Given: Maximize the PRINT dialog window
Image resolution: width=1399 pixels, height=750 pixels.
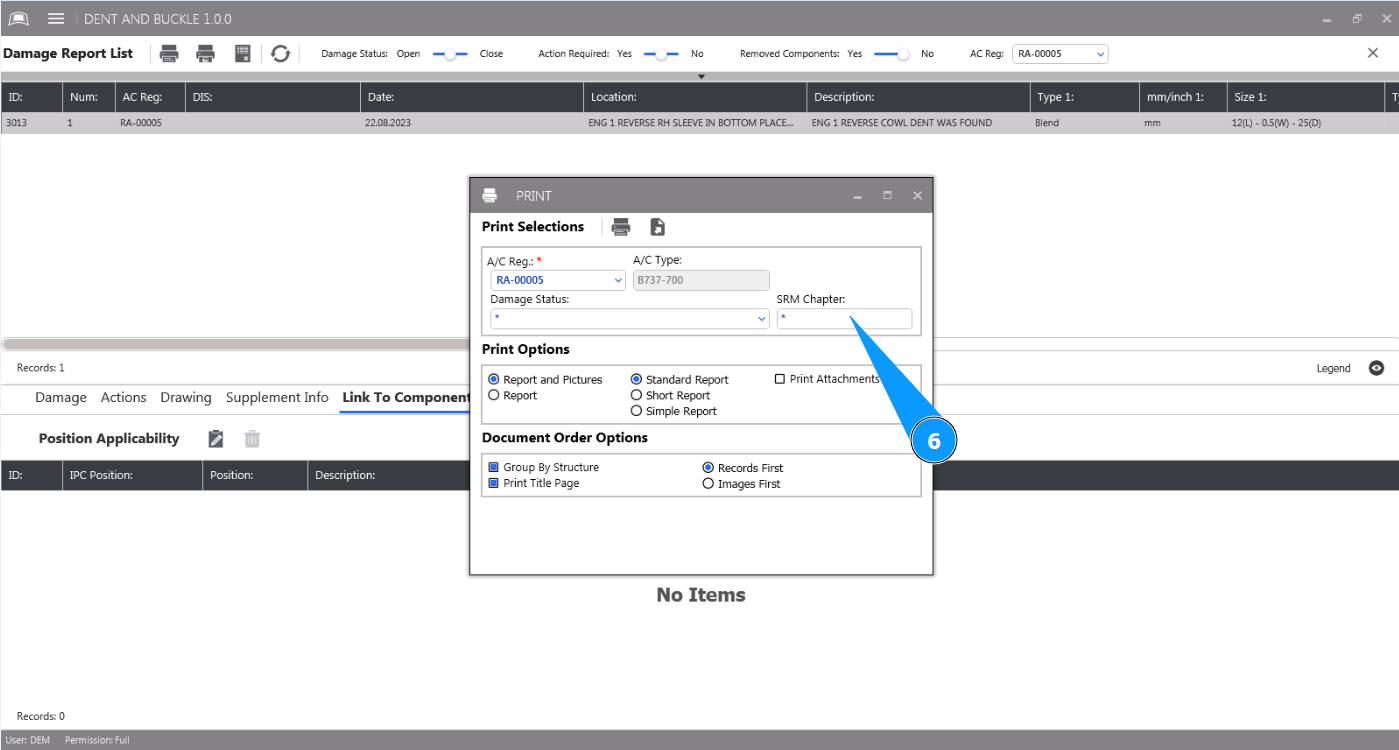Looking at the screenshot, I should (887, 196).
